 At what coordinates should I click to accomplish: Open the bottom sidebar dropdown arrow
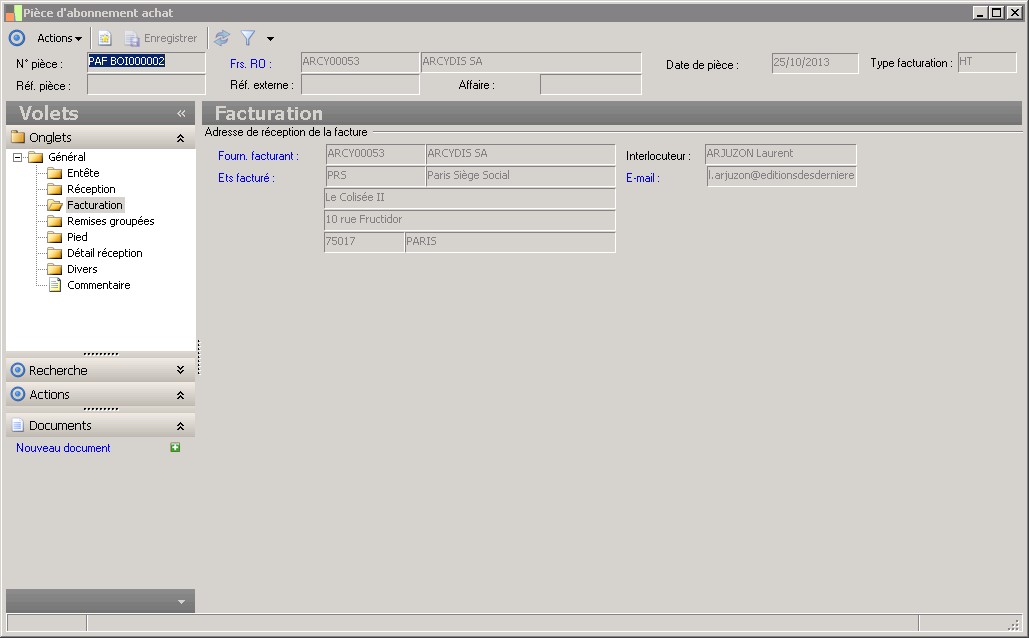point(181,602)
